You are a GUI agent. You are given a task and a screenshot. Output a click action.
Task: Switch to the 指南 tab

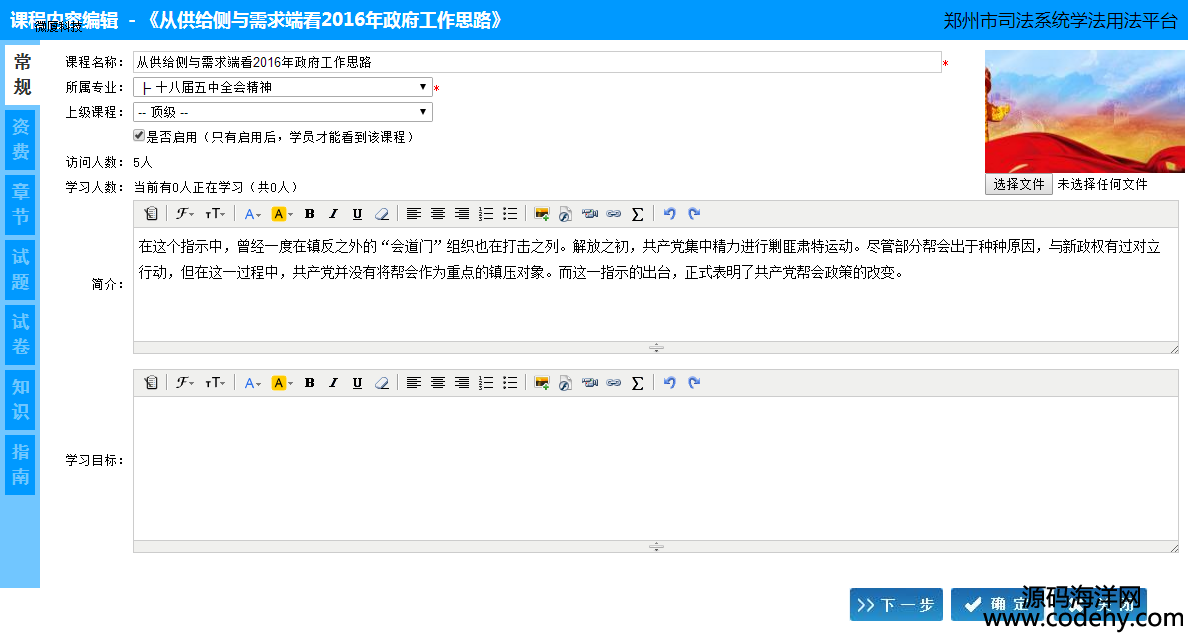click(x=20, y=464)
